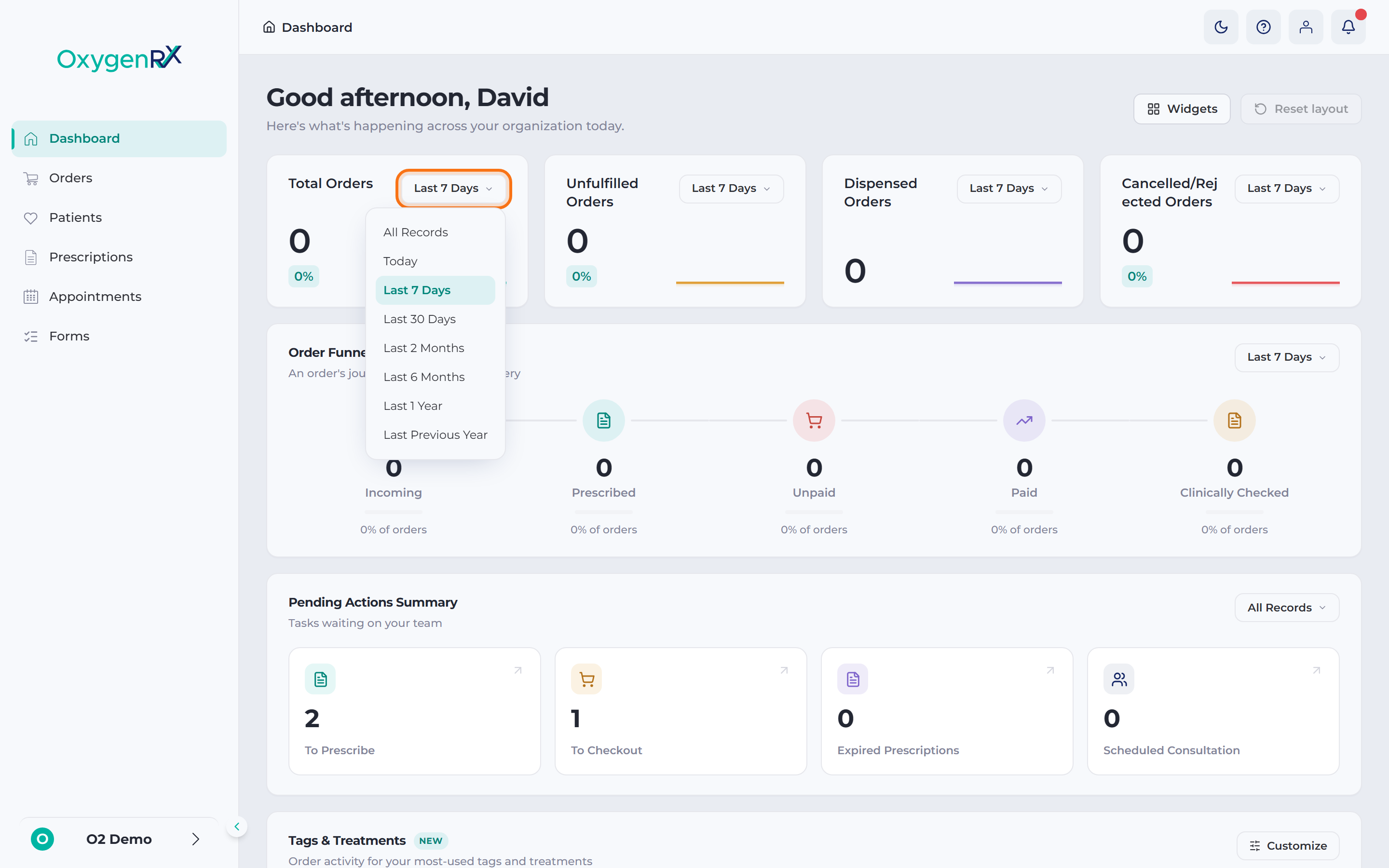Click the Paid funnel trend icon

(x=1024, y=420)
